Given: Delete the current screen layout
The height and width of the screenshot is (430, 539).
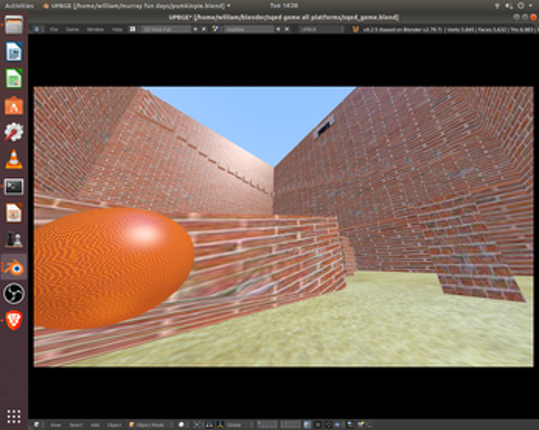Looking at the screenshot, I should pos(204,30).
